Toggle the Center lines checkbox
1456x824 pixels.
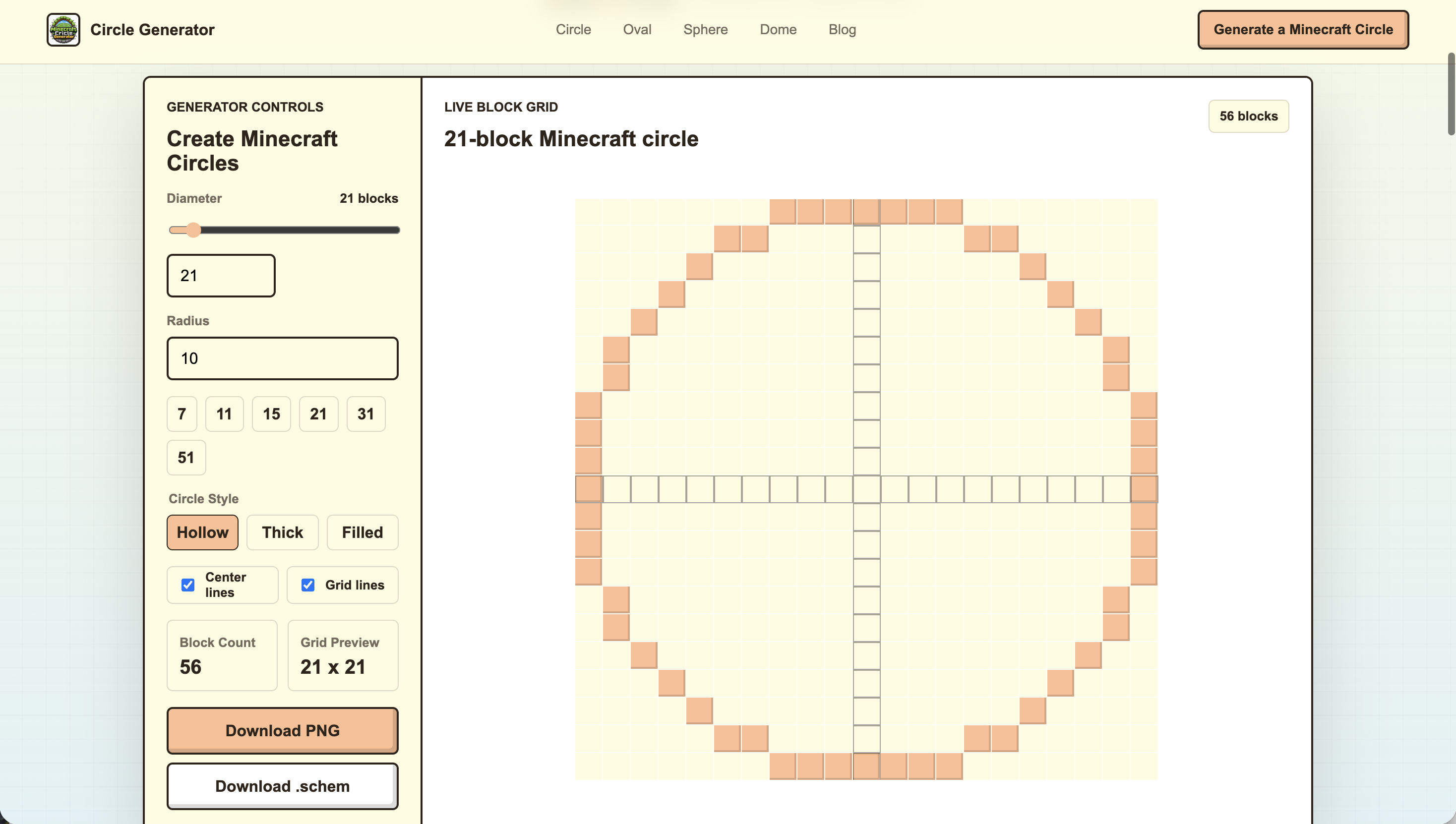188,585
